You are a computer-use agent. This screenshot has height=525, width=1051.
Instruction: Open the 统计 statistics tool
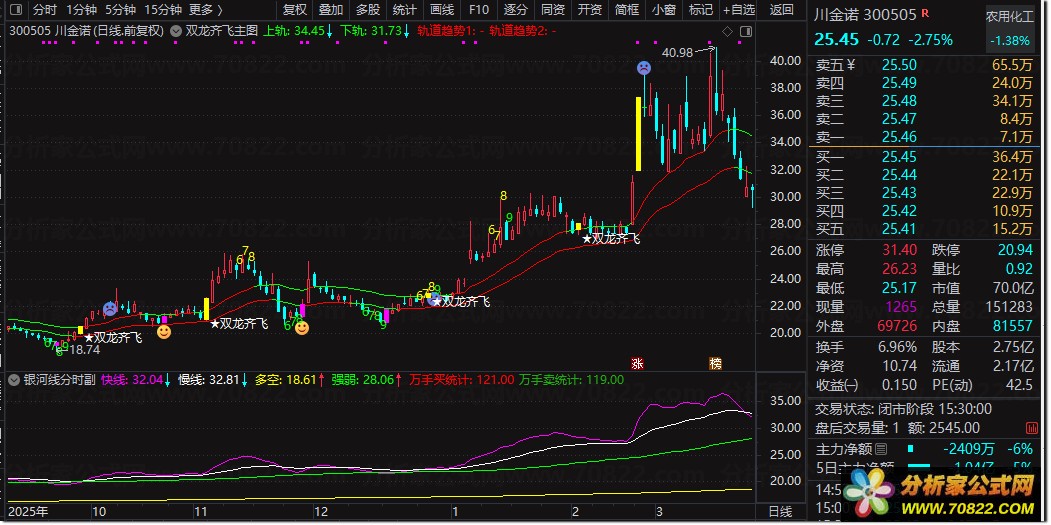pos(404,9)
